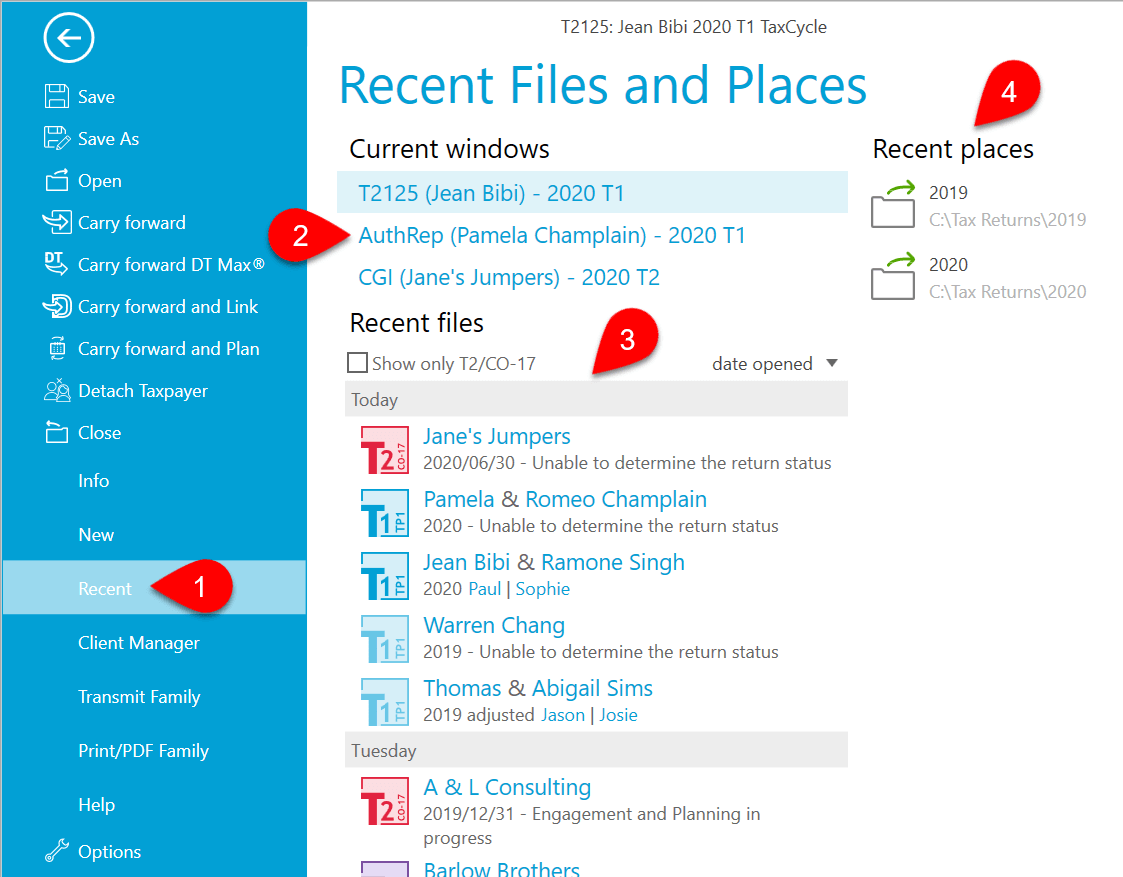Screen dimensions: 1123x877
Task: Click the Close folder icon
Action: (57, 432)
